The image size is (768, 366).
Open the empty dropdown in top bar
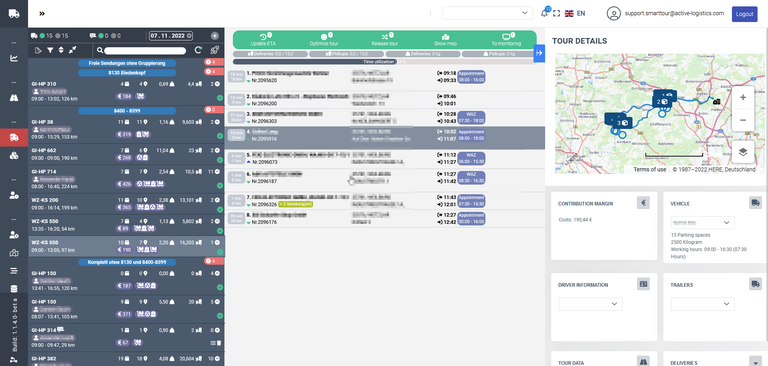[487, 13]
